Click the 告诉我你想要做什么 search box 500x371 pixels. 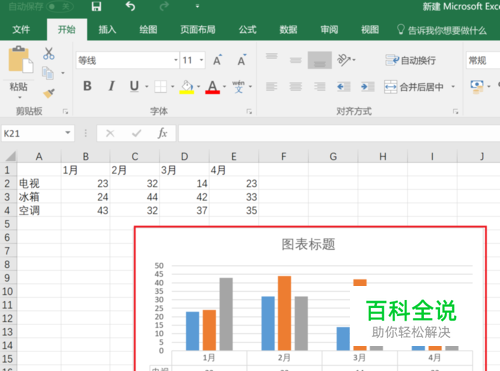(x=442, y=30)
